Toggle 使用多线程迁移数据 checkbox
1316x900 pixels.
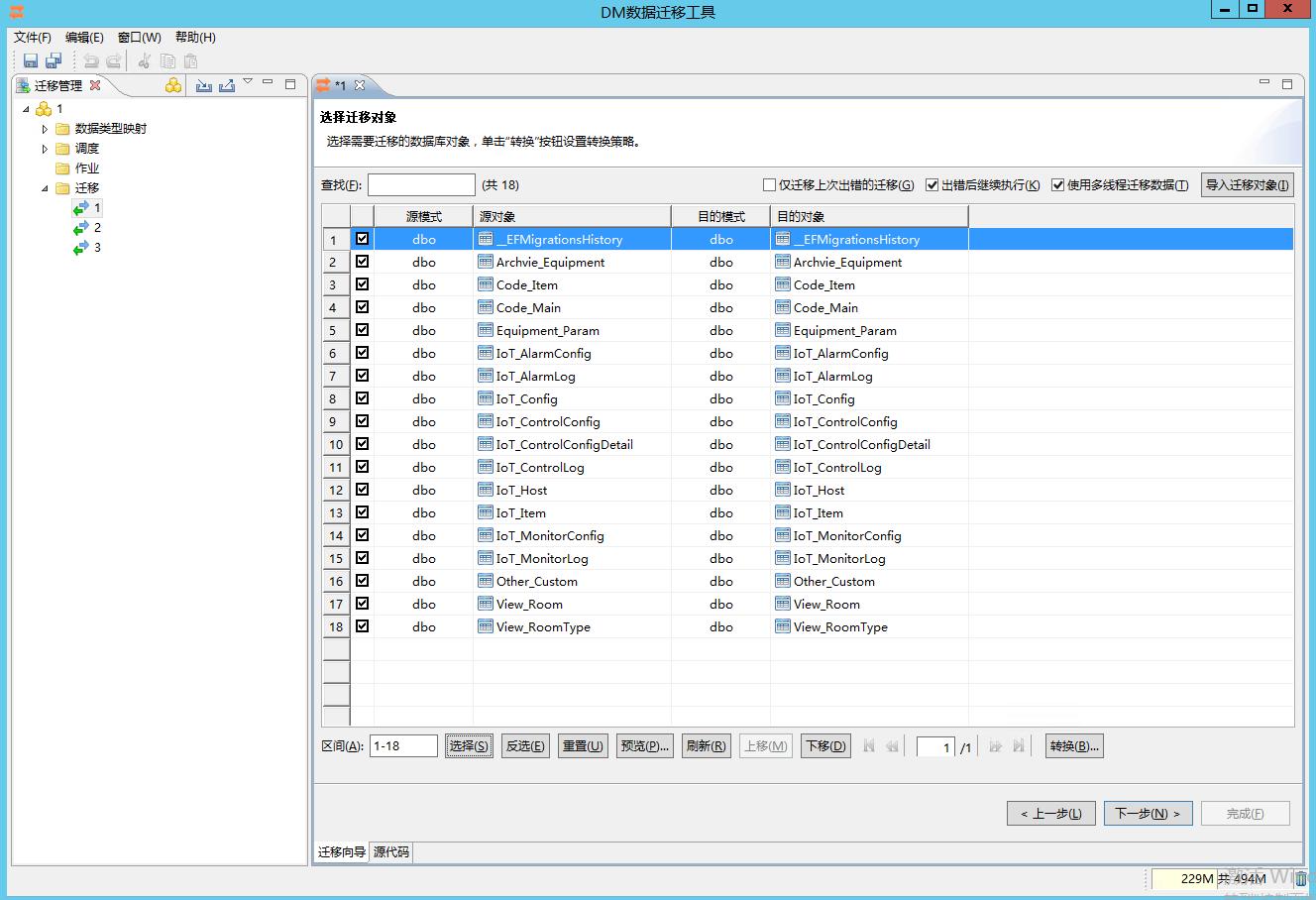[1057, 184]
